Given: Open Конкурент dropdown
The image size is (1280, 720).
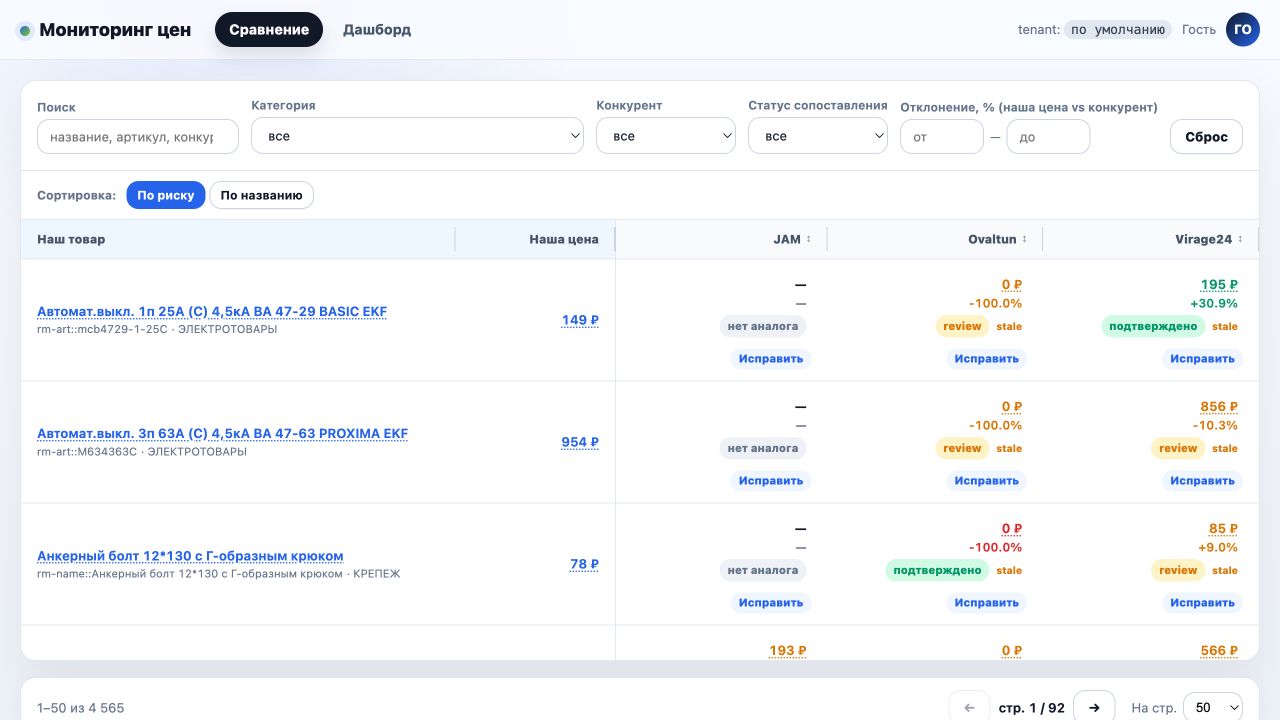Looking at the screenshot, I should click(666, 136).
